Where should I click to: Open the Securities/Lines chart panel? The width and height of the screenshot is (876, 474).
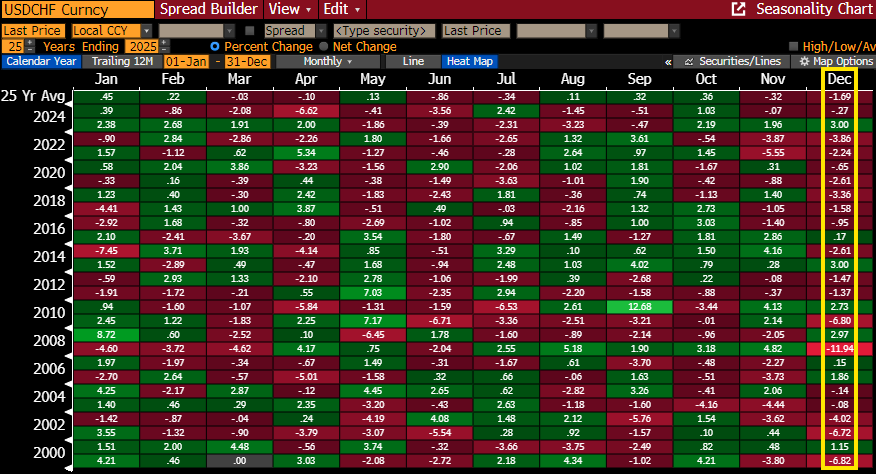732,61
